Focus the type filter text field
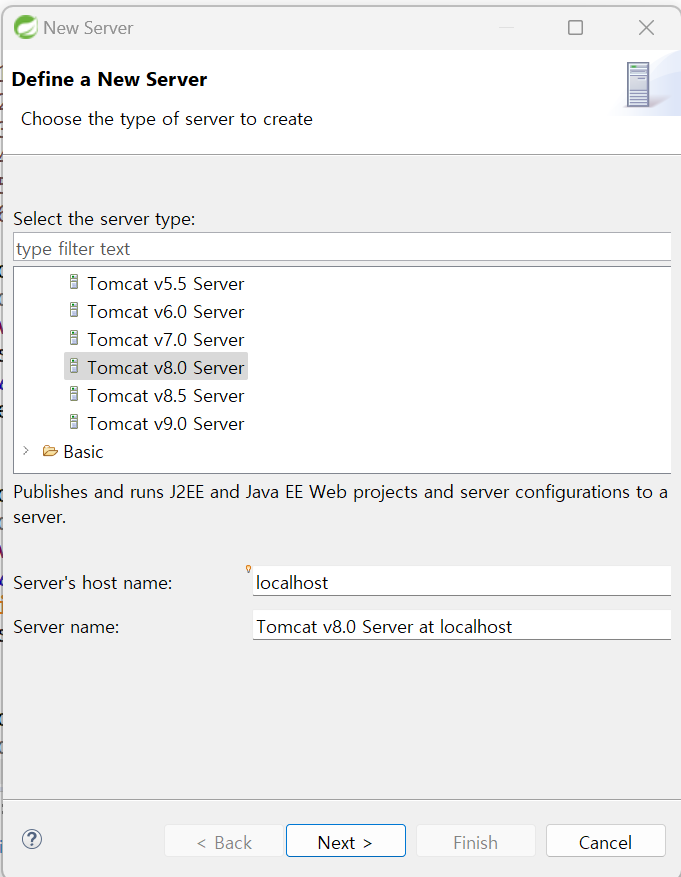This screenshot has height=877, width=681. (342, 248)
